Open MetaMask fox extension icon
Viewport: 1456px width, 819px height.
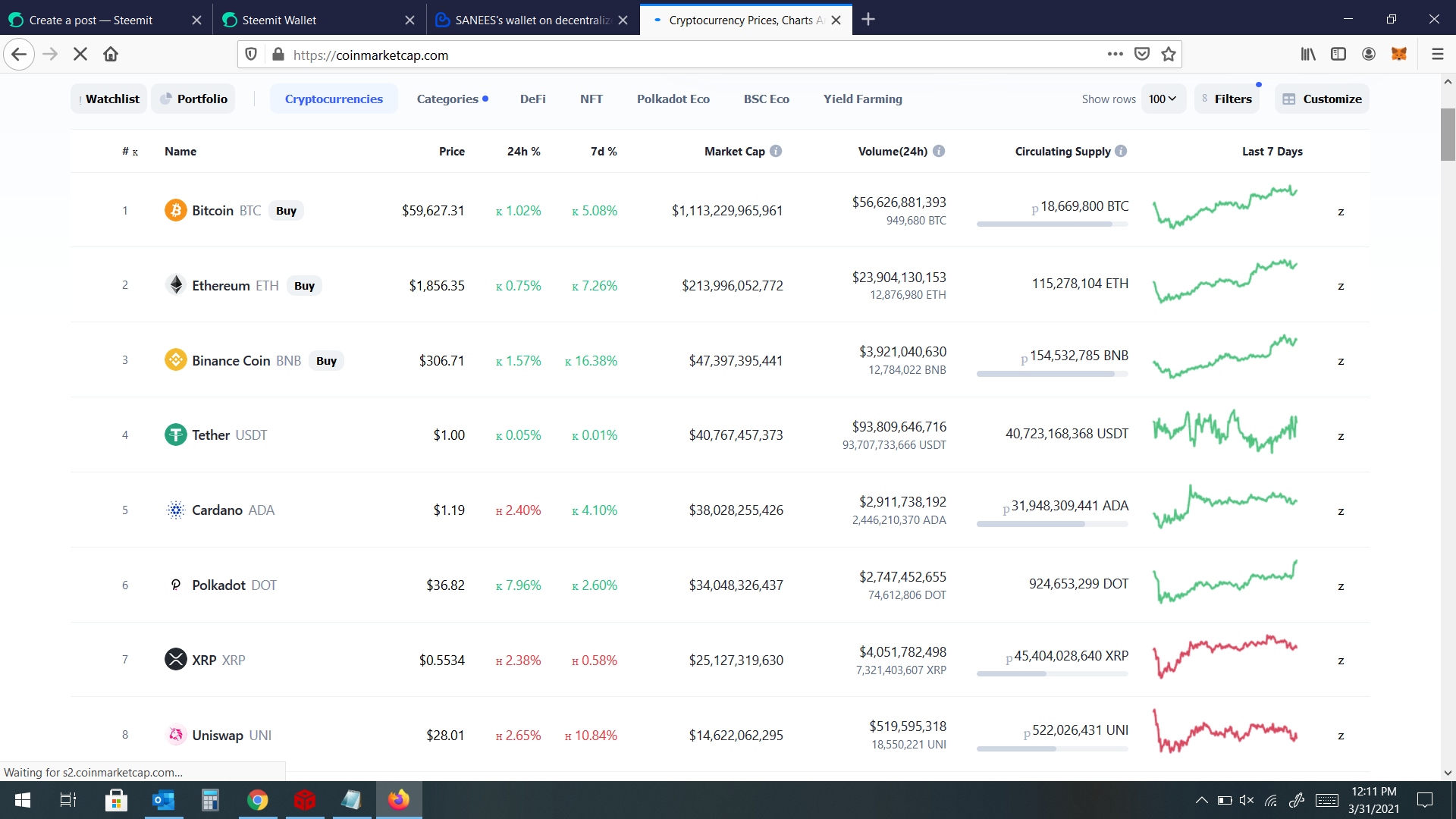coord(1398,54)
